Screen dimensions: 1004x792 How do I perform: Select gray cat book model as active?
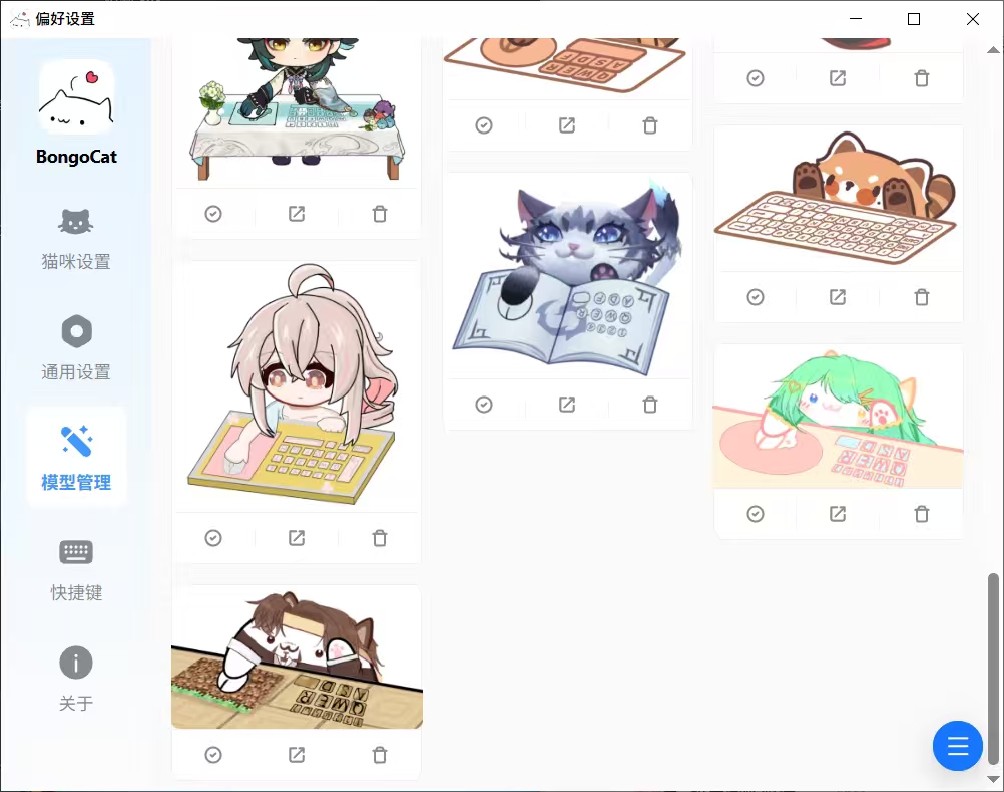coord(484,405)
